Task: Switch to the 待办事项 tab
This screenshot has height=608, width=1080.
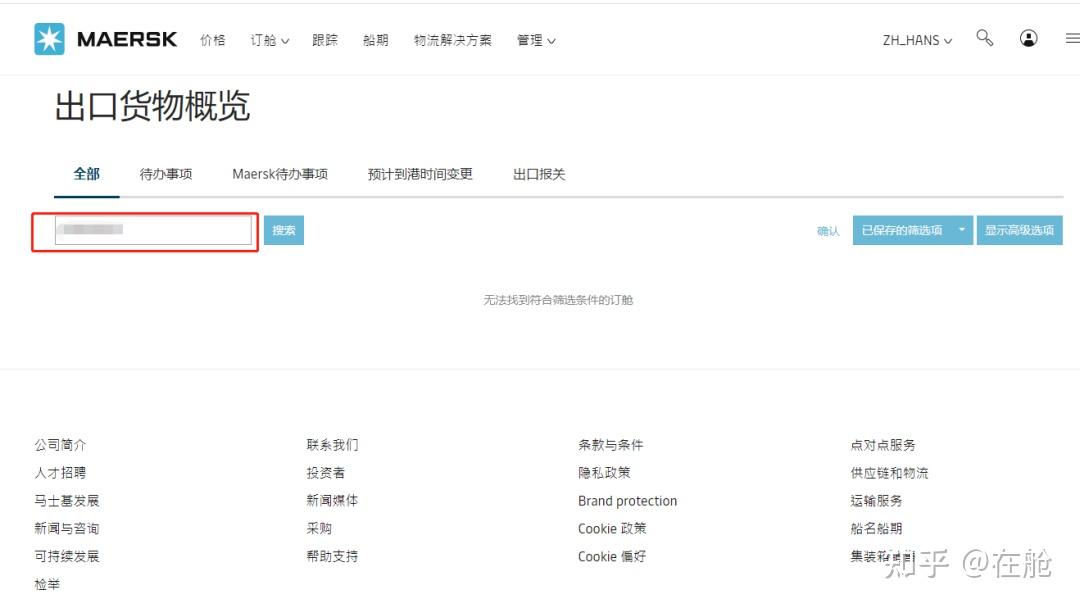Action: (164, 173)
